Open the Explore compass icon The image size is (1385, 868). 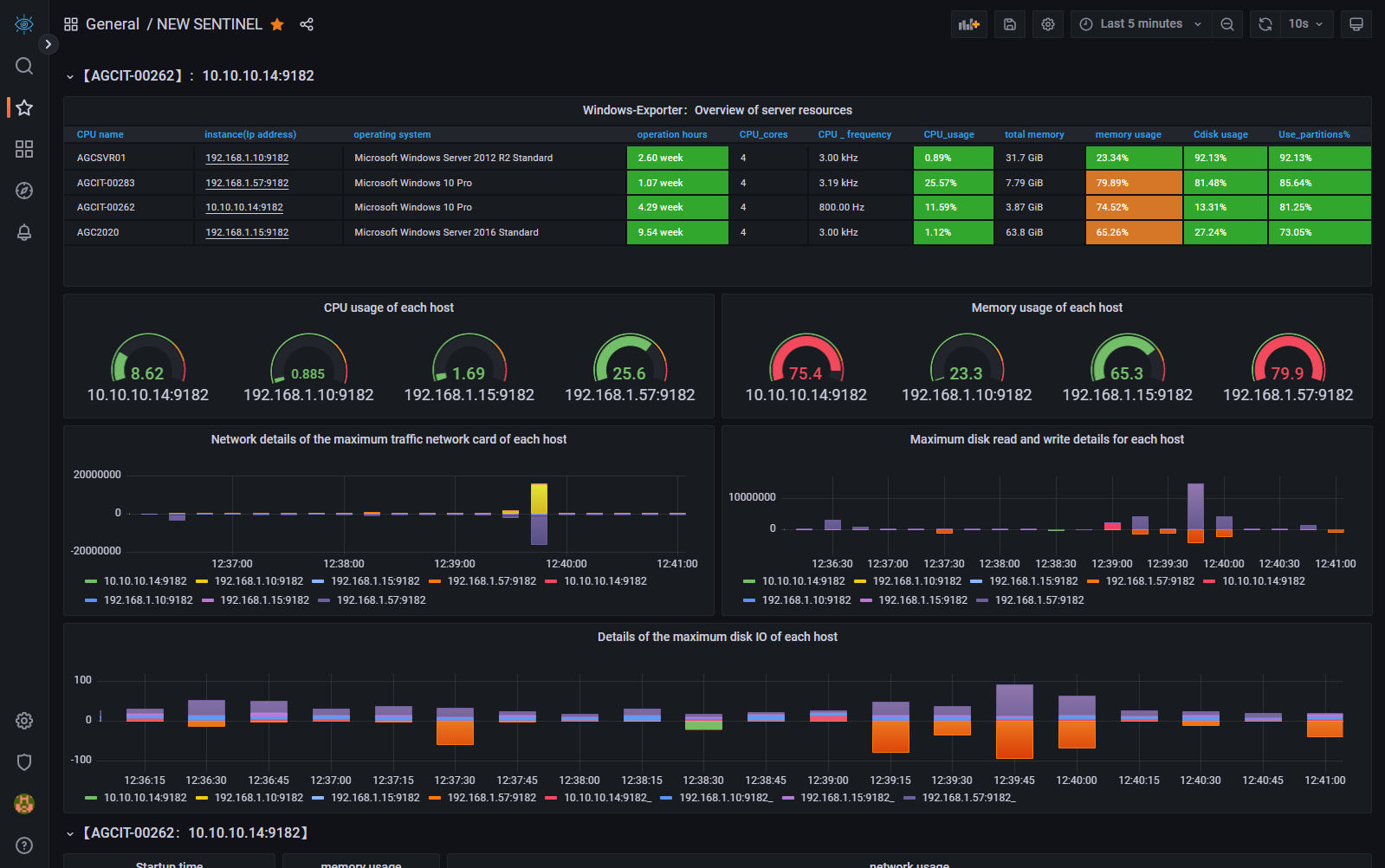coord(24,191)
